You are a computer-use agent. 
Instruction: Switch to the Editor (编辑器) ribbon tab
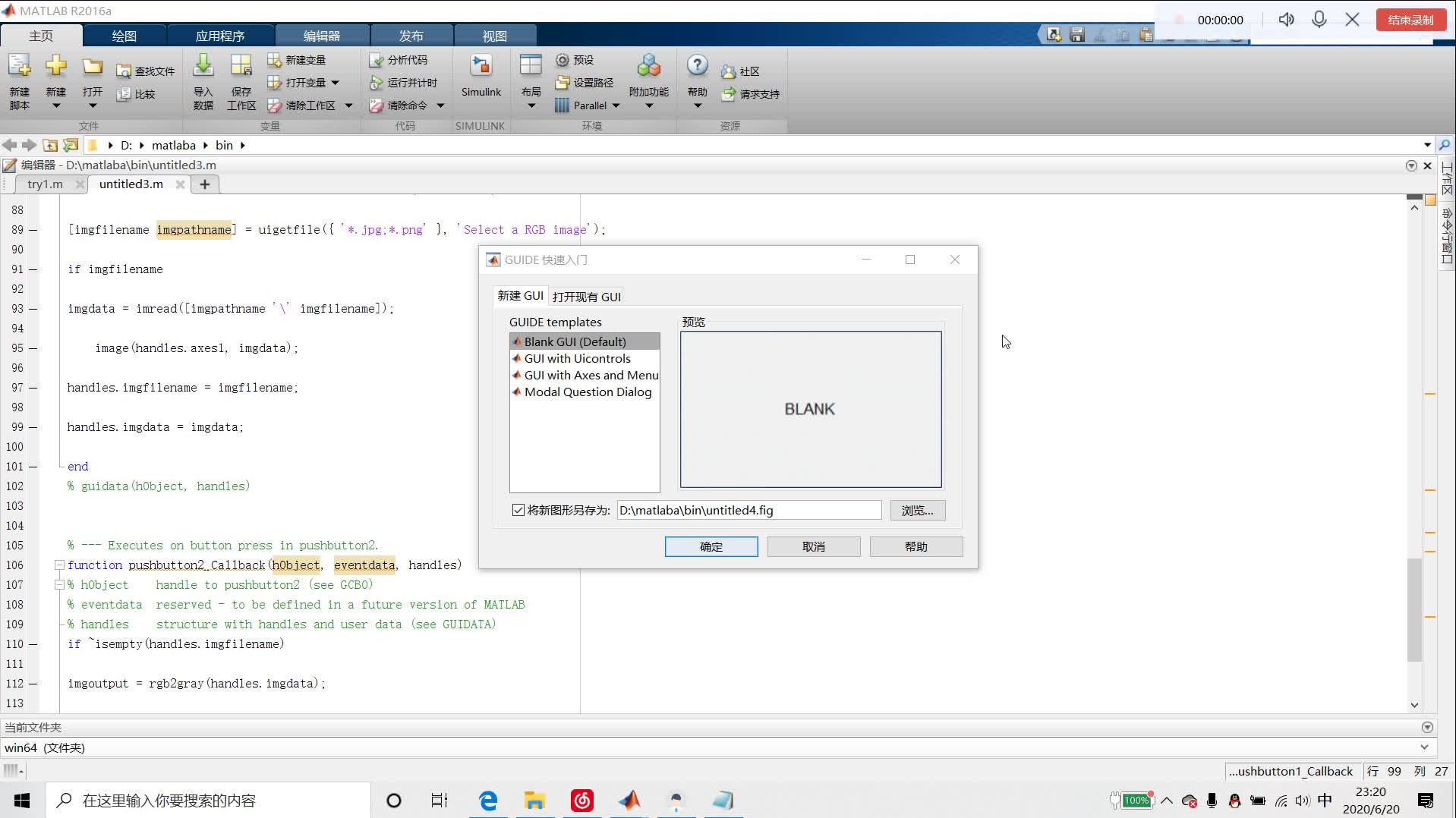click(322, 36)
